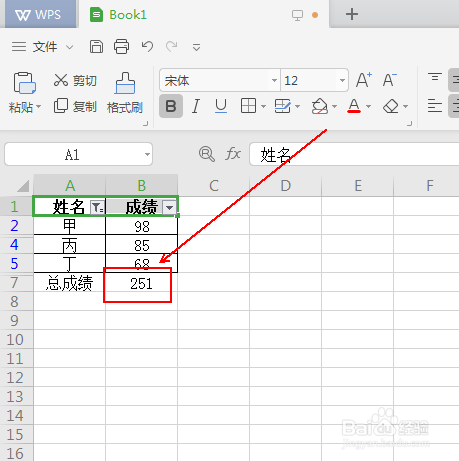
Task: Redo the last undone action
Action: [x=172, y=47]
